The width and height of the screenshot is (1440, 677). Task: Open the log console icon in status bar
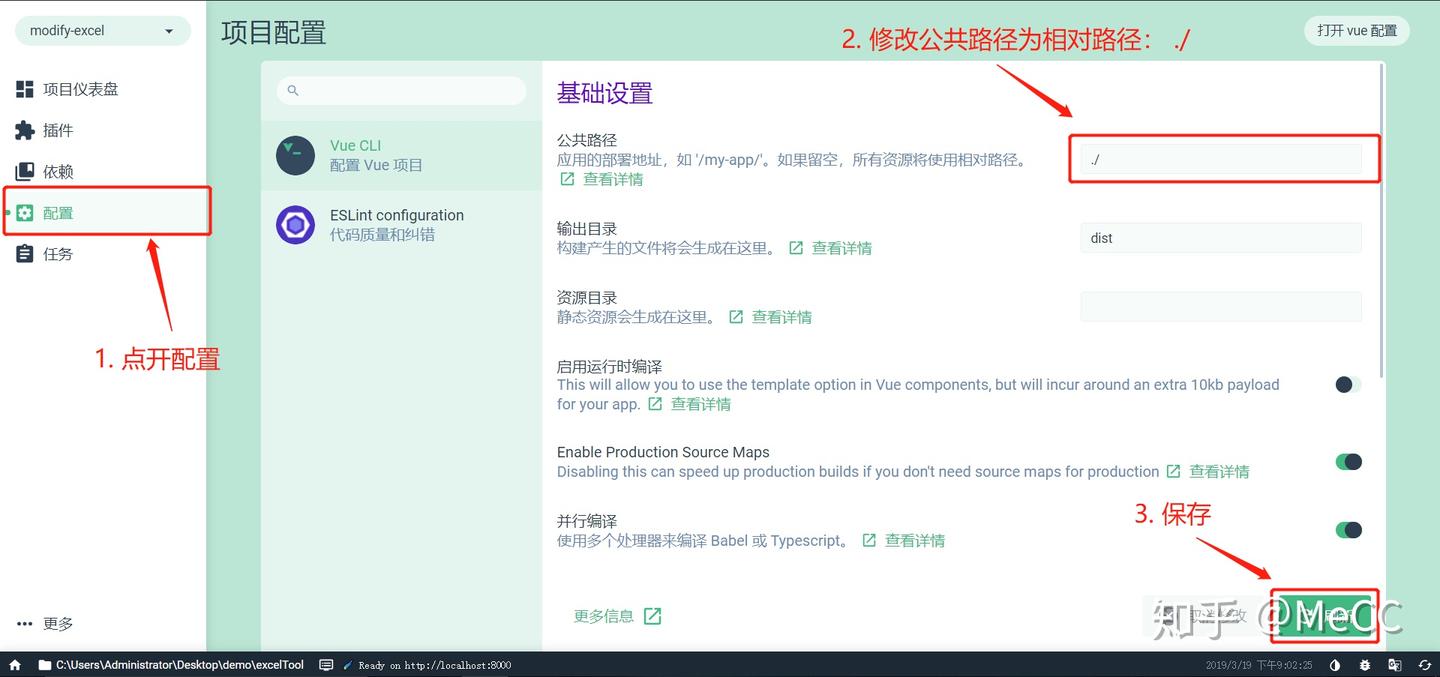(x=326, y=664)
